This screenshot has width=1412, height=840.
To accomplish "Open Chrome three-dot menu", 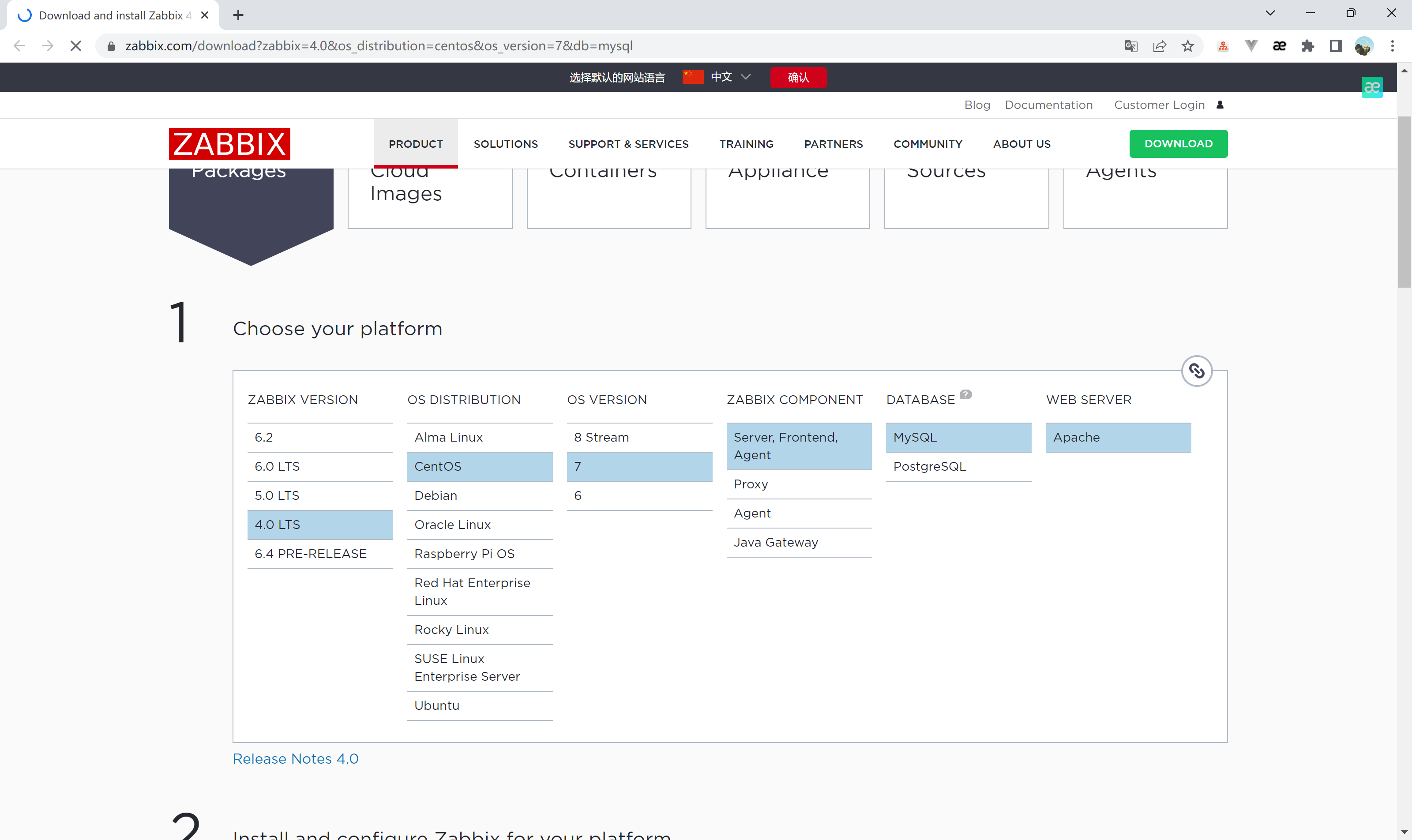I will [x=1392, y=46].
